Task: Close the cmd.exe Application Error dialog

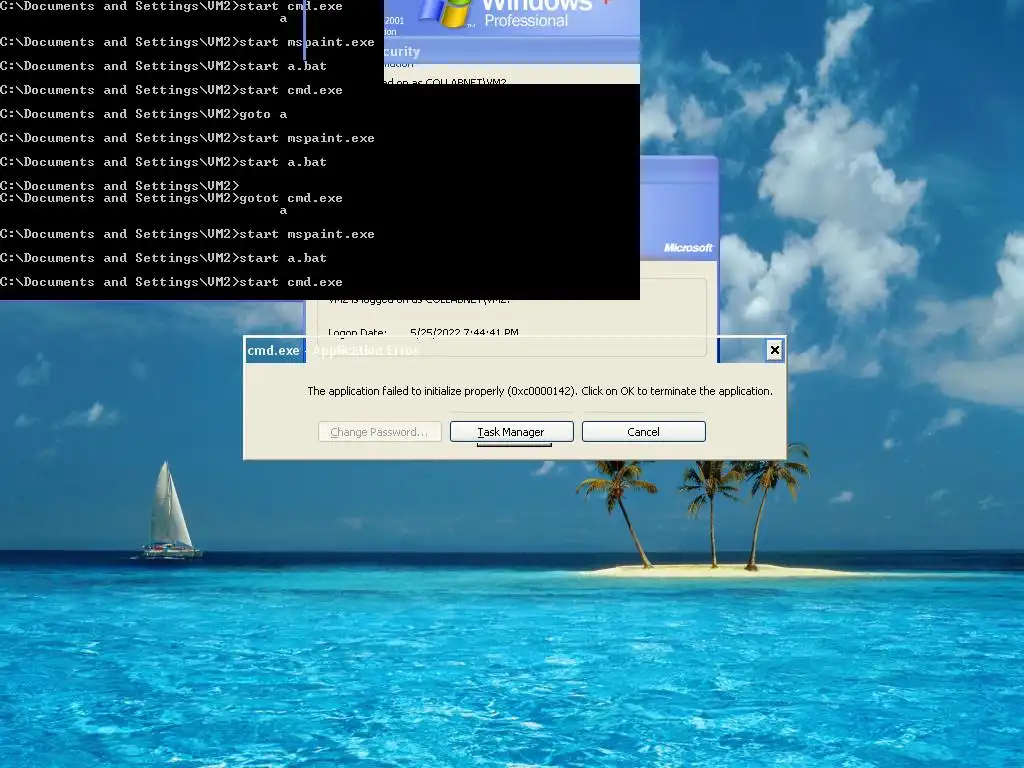Action: point(775,350)
